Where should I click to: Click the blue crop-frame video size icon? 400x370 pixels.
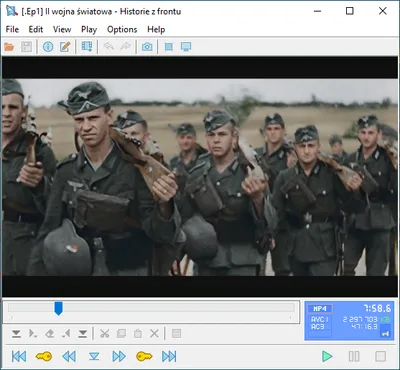[169, 47]
